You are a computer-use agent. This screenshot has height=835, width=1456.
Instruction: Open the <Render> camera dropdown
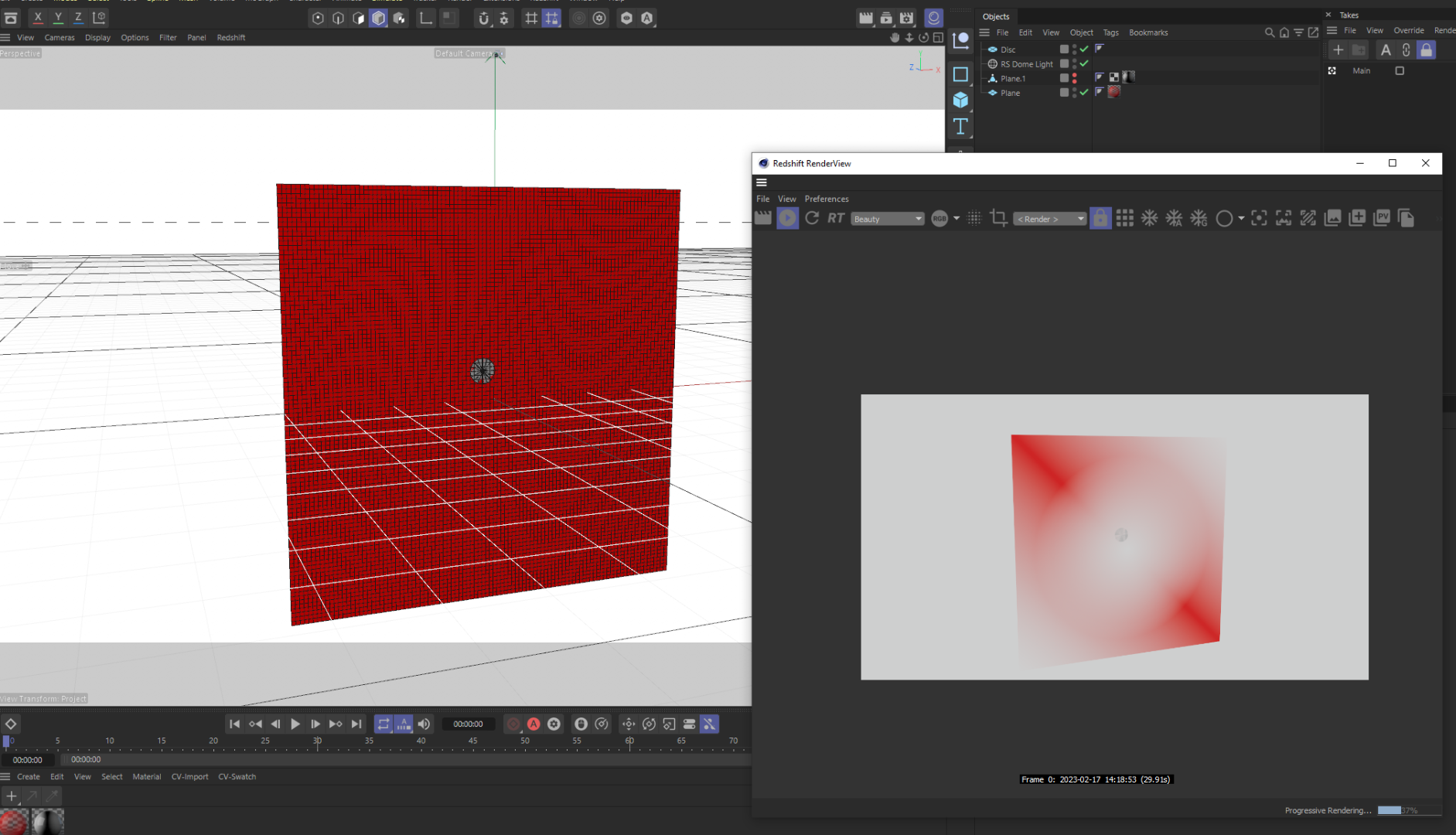(1050, 219)
